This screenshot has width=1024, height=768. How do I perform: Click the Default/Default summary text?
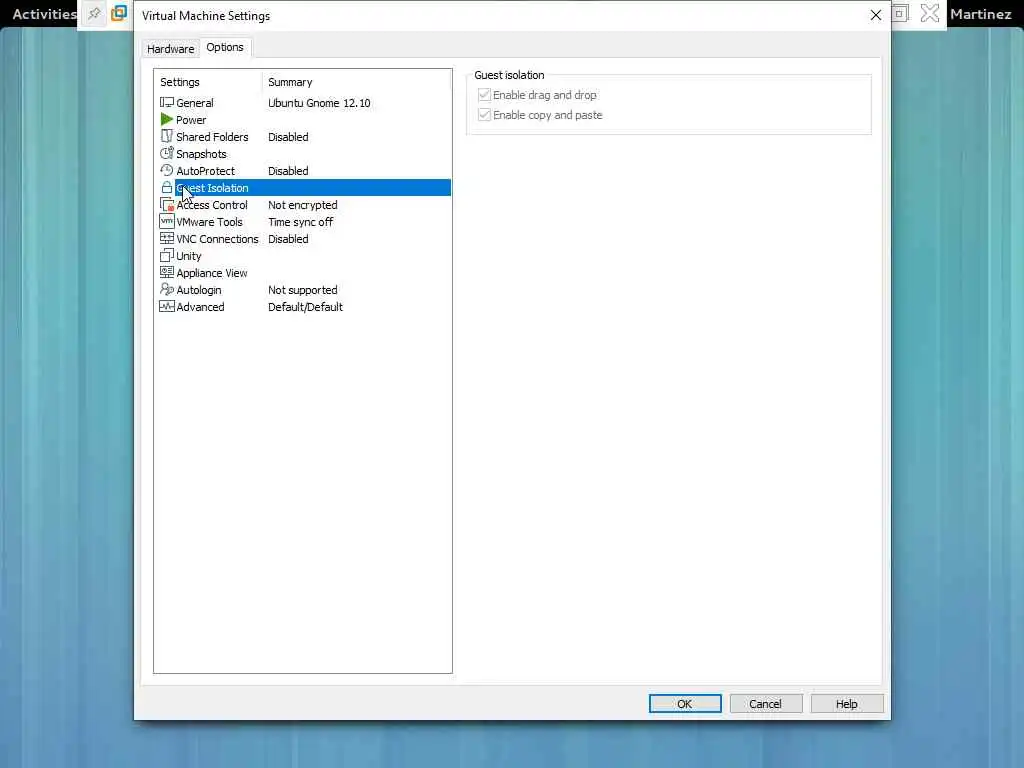click(305, 306)
